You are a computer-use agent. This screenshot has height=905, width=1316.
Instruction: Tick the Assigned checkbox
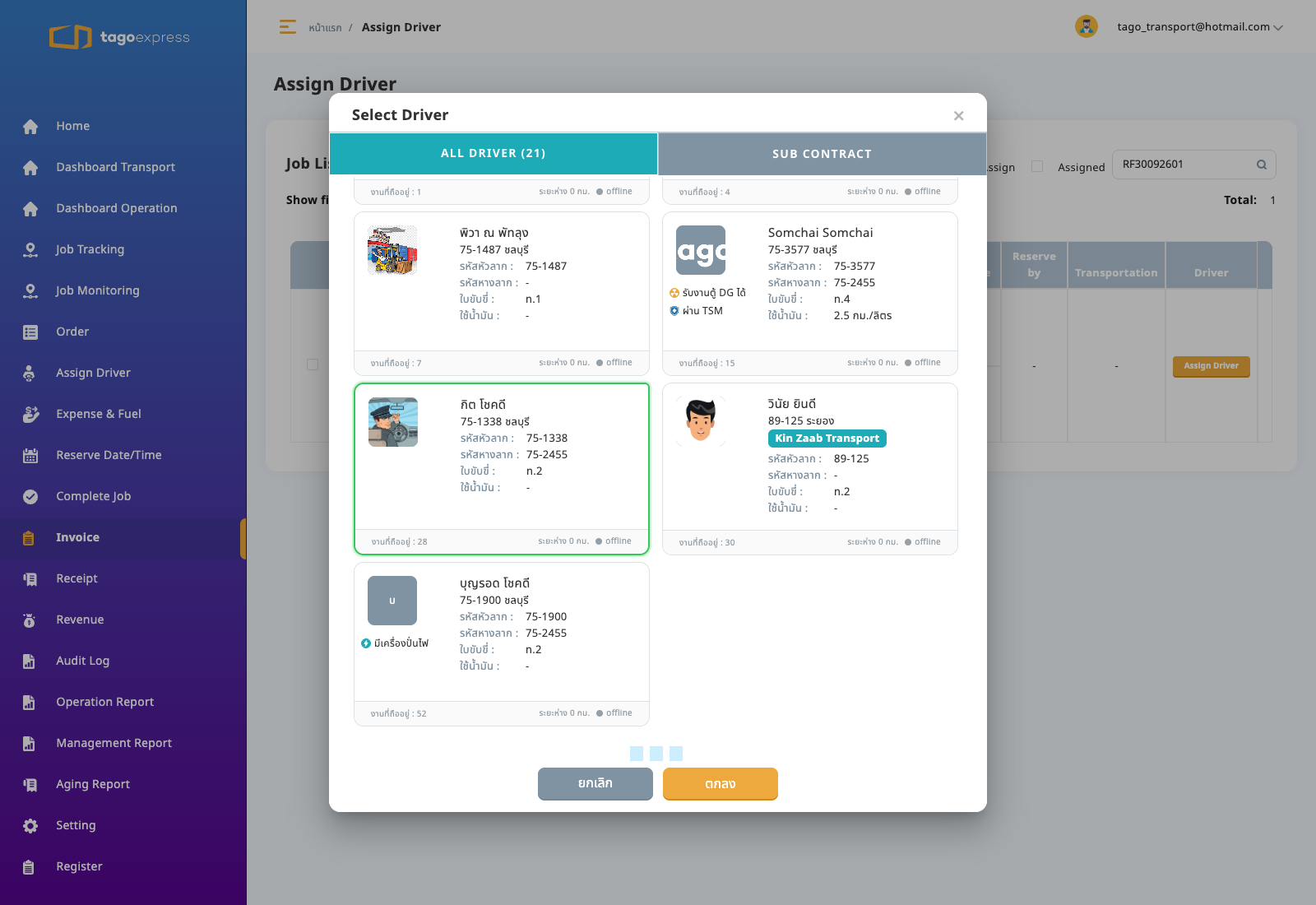1037,166
